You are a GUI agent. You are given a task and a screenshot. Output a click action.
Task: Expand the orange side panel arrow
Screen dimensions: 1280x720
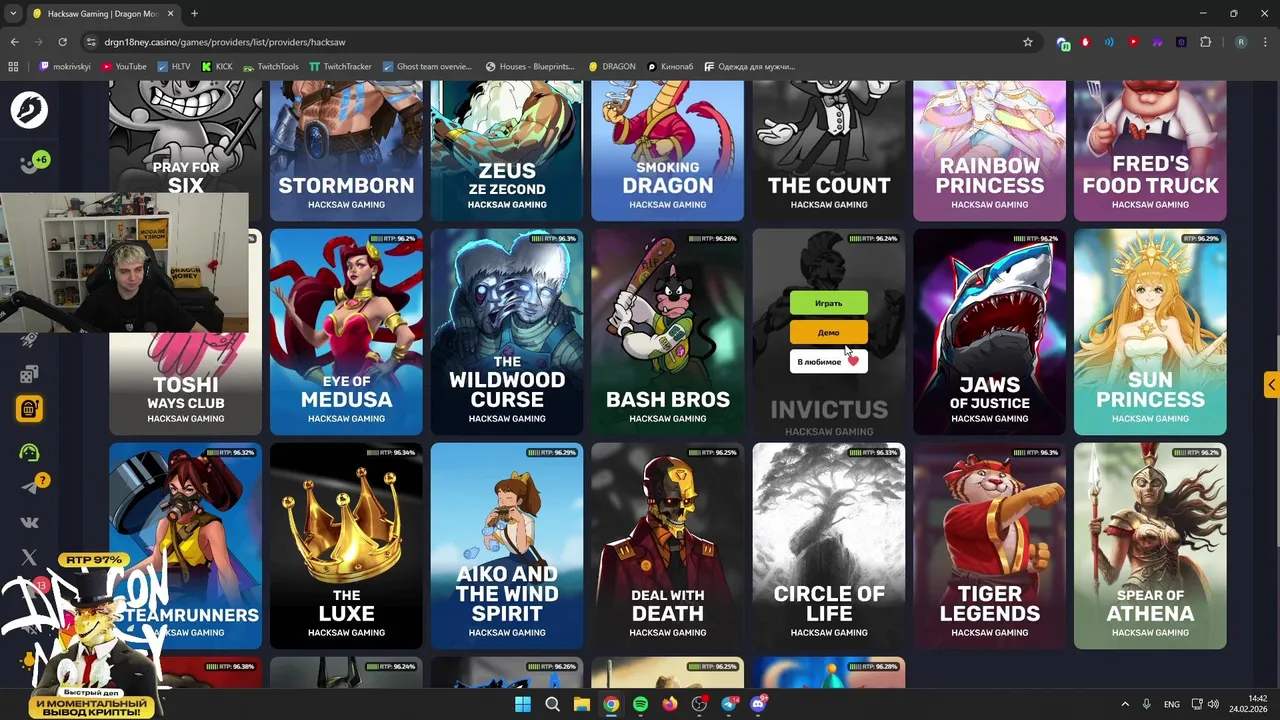tap(1271, 385)
